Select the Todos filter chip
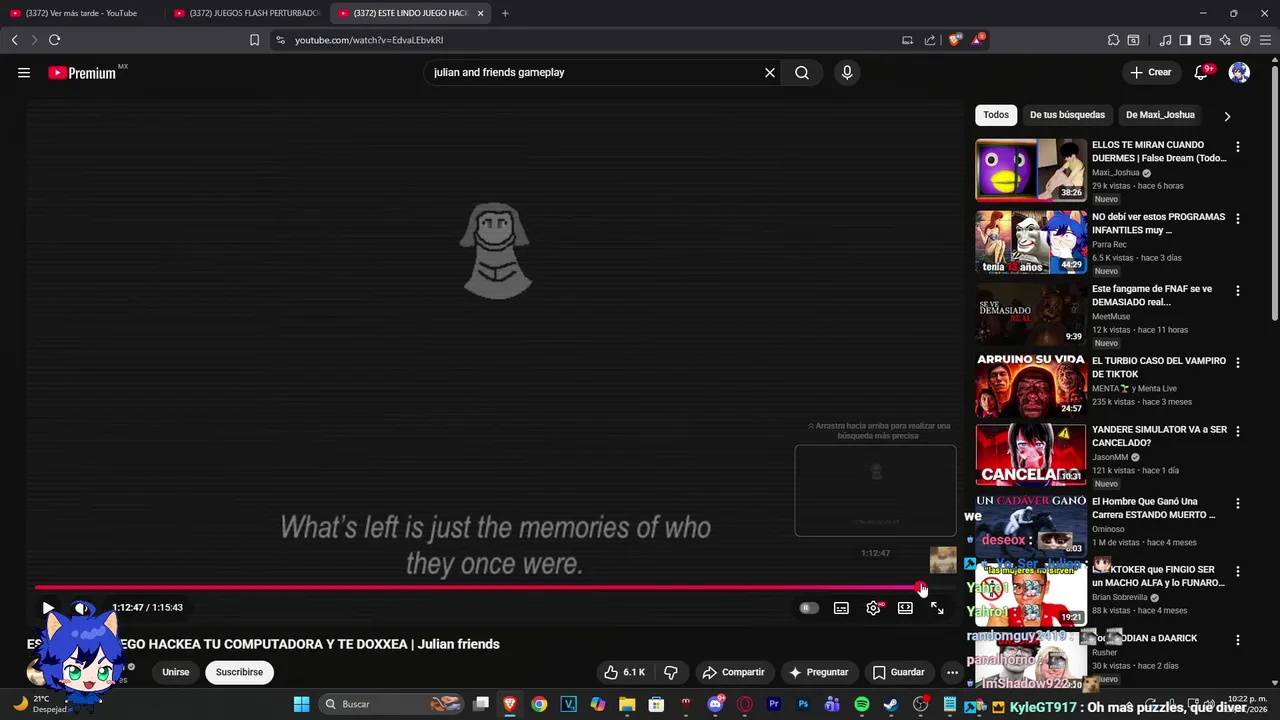Image resolution: width=1280 pixels, height=720 pixels. pos(996,115)
